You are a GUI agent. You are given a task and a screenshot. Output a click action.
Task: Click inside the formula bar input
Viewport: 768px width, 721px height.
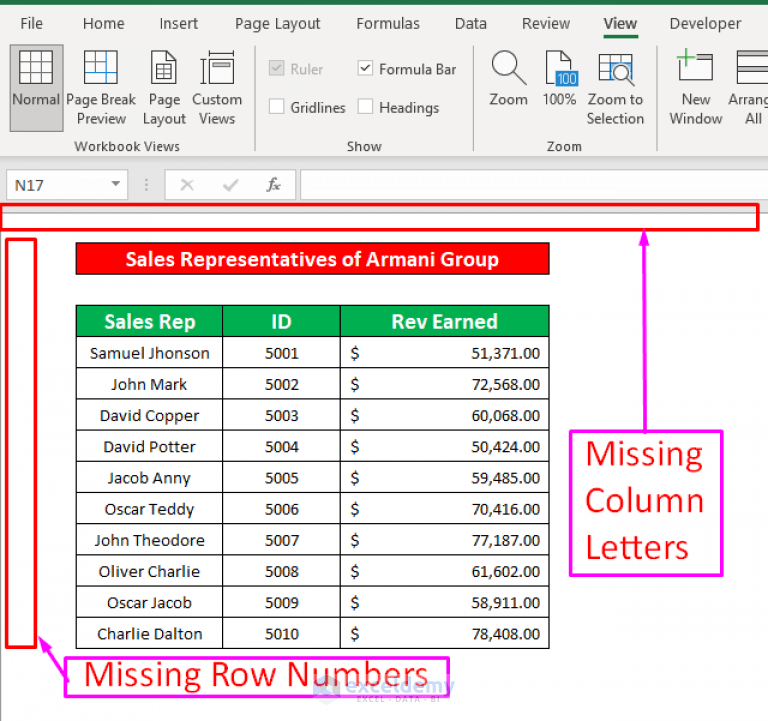click(x=534, y=185)
